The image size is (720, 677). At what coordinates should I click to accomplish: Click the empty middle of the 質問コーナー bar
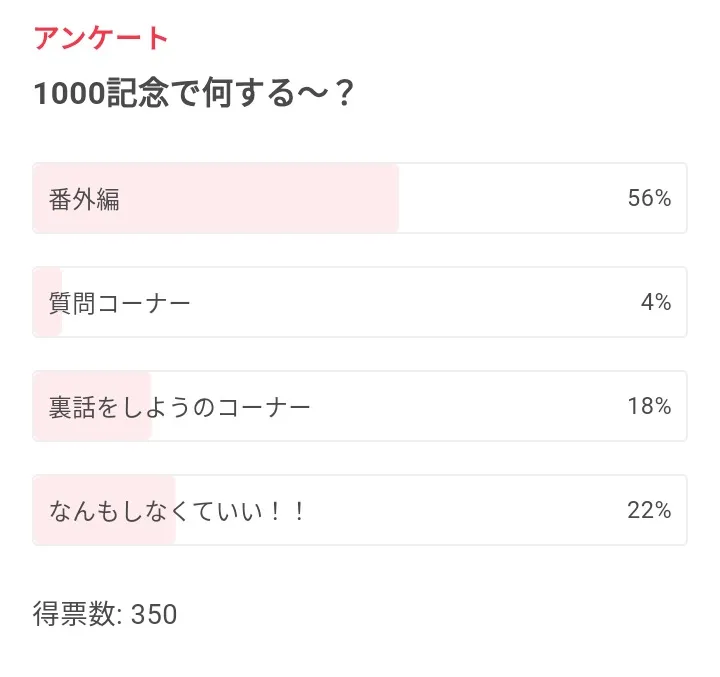tap(400, 303)
